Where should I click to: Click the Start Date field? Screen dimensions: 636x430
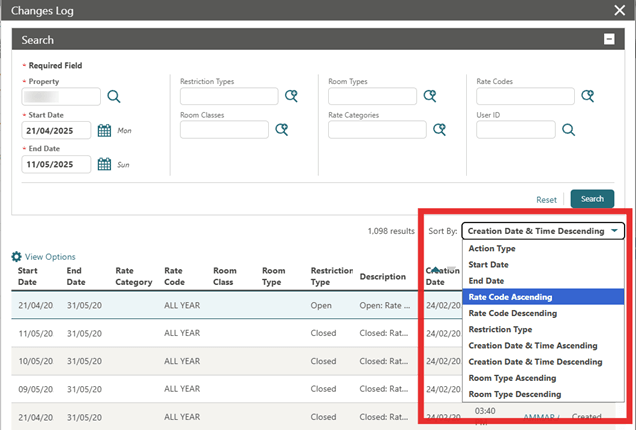pos(56,131)
